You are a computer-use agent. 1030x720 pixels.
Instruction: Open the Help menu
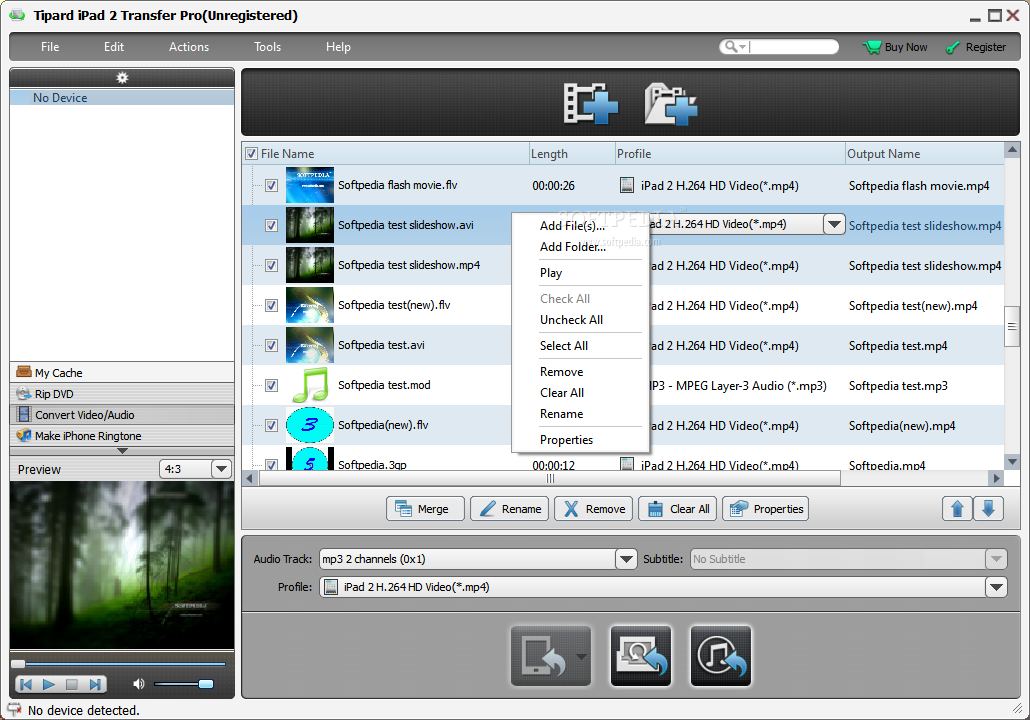(x=338, y=47)
